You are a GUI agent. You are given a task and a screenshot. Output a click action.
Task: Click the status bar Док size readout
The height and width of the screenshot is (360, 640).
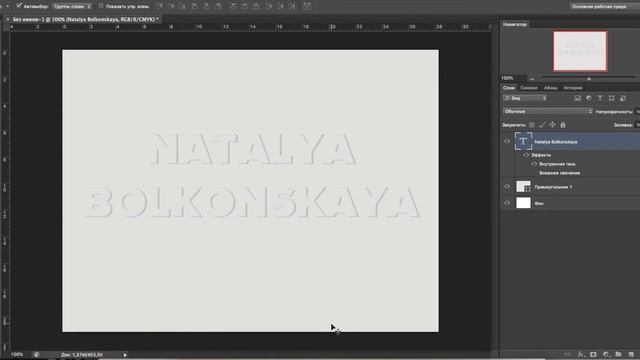tap(82, 355)
